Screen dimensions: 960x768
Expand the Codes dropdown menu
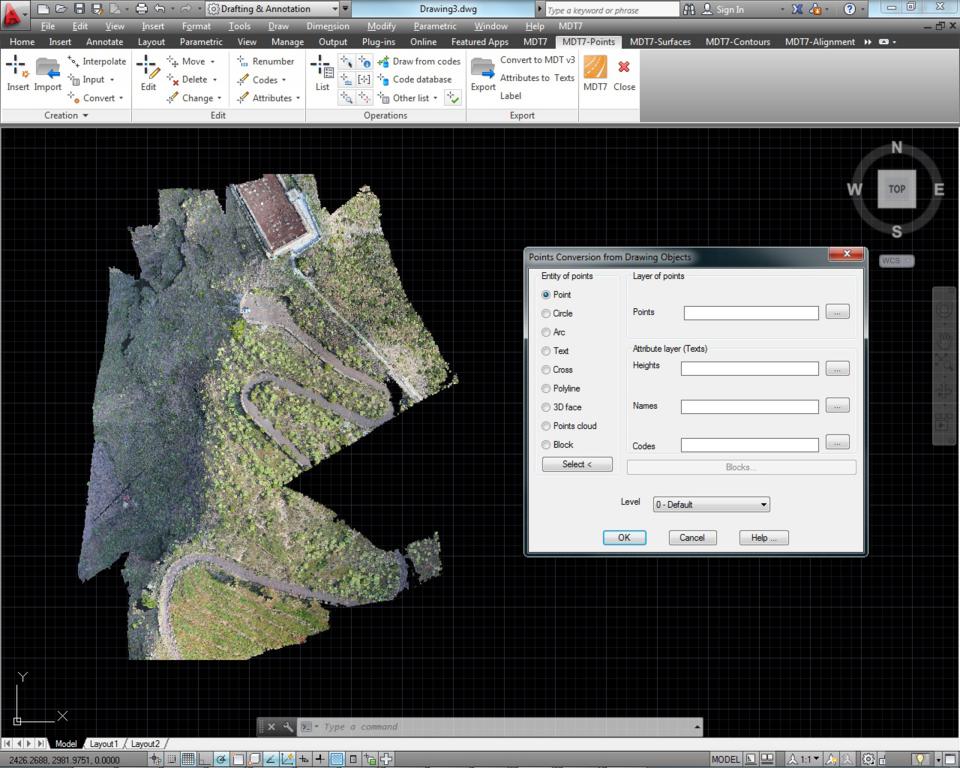tap(284, 80)
